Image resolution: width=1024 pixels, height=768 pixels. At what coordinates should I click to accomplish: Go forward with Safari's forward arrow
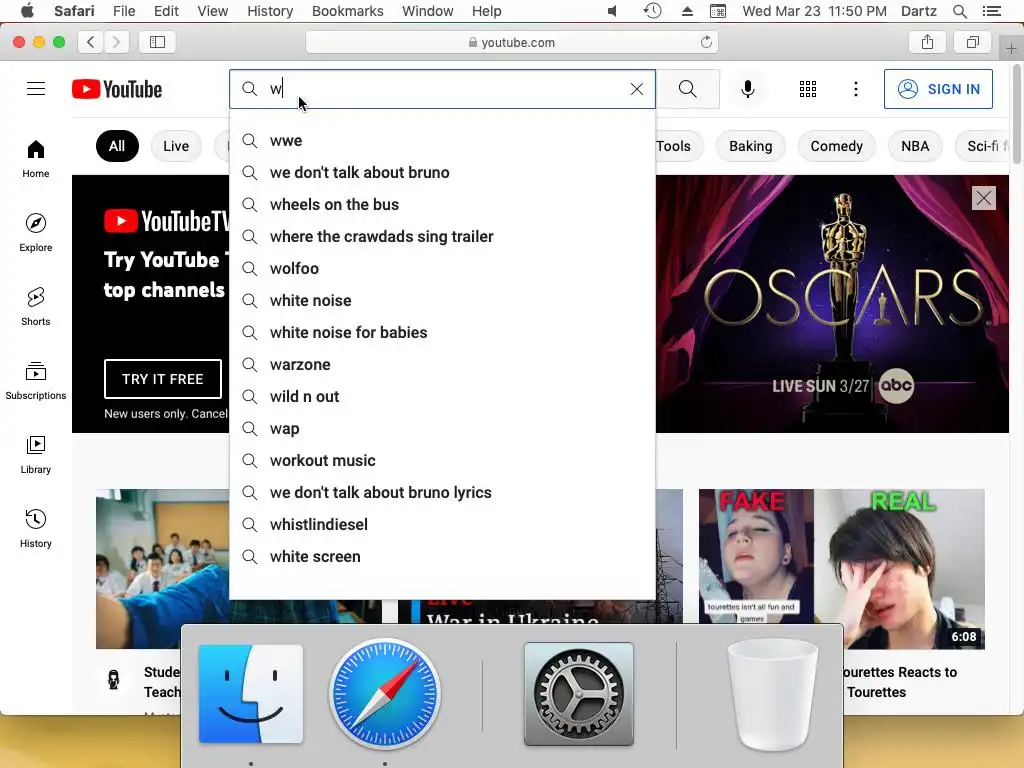coord(116,42)
